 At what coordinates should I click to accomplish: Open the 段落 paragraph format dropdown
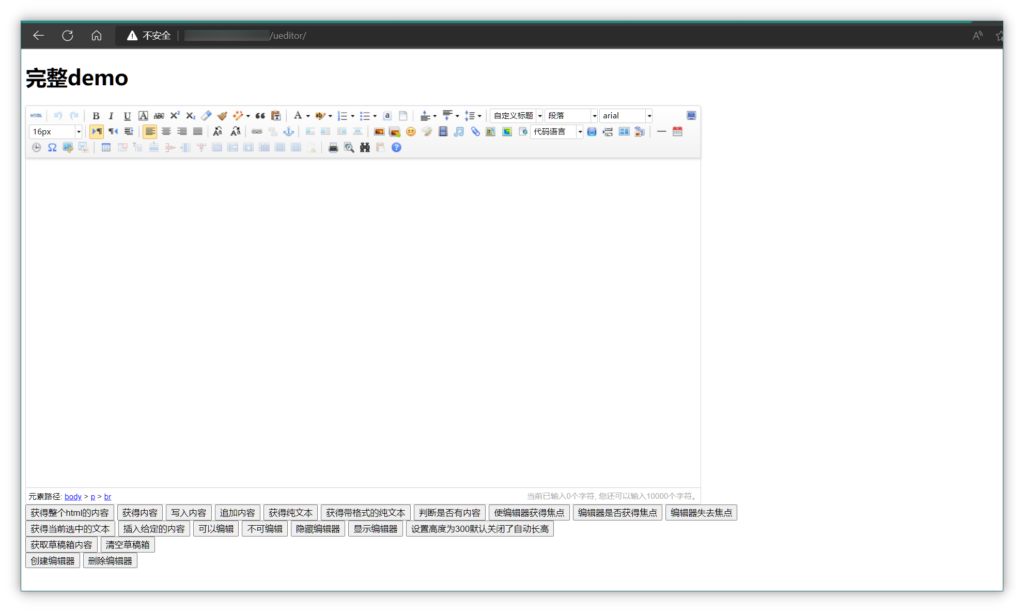[x=571, y=116]
